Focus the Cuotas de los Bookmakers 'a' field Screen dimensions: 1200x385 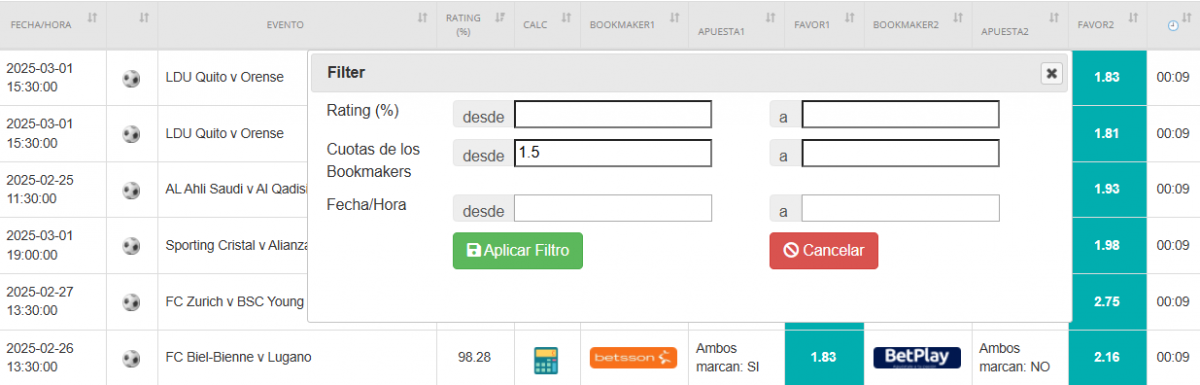tap(900, 153)
